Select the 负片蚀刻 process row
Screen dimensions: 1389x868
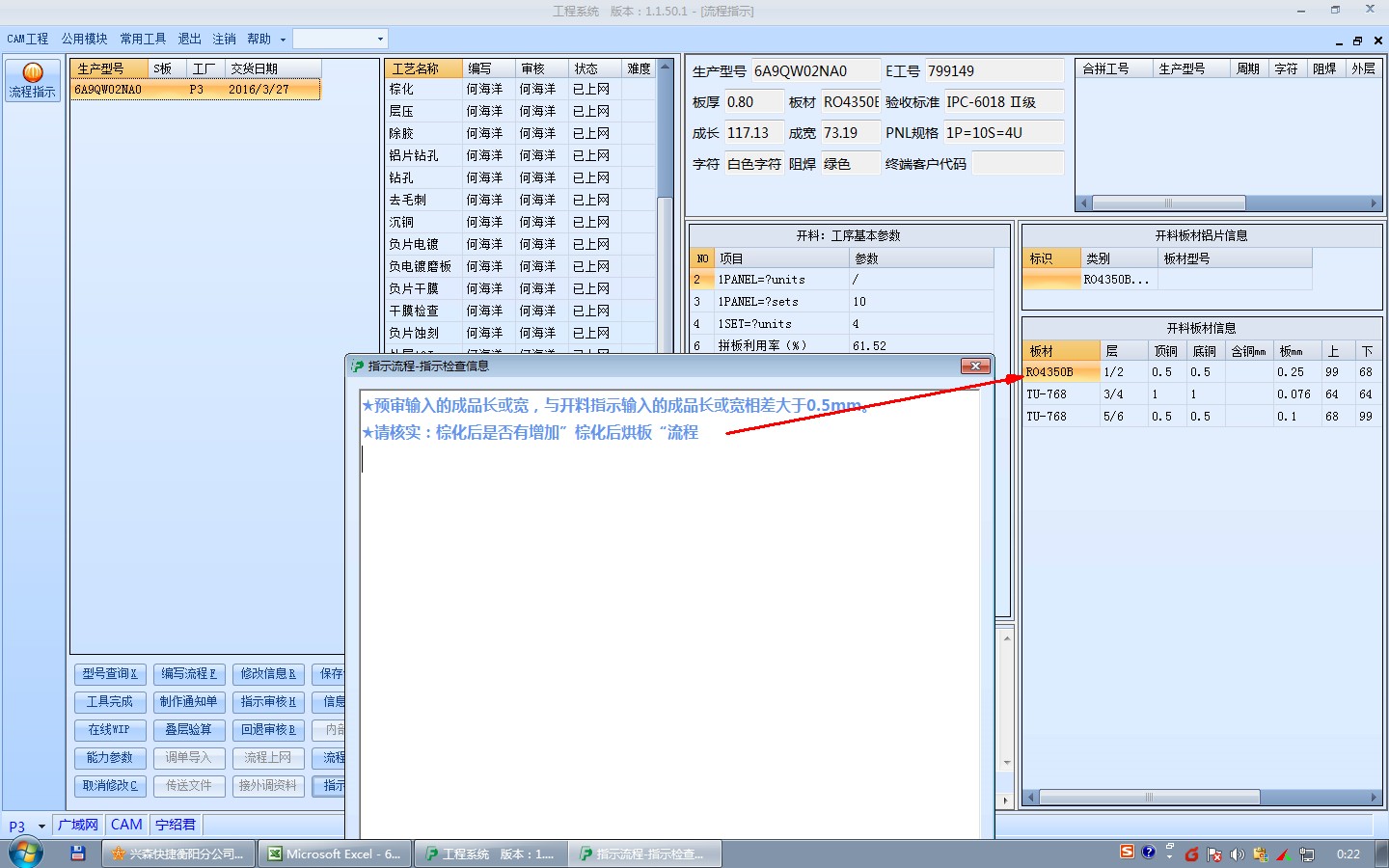tap(521, 334)
